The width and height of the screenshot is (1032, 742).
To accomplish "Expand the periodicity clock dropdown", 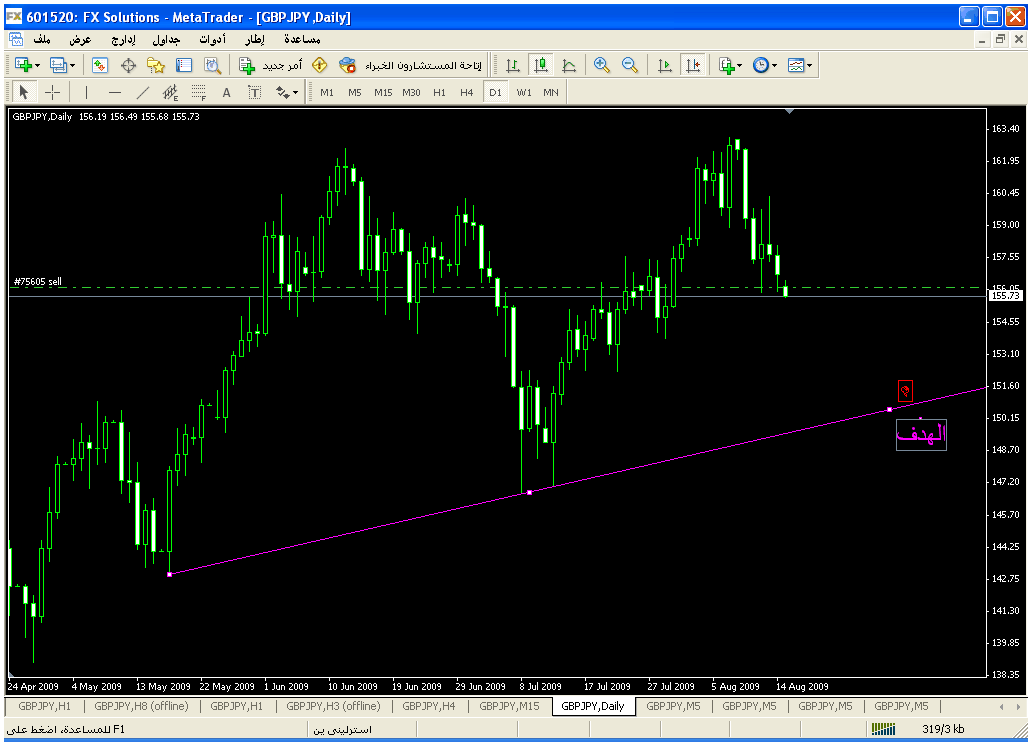I will pos(775,65).
